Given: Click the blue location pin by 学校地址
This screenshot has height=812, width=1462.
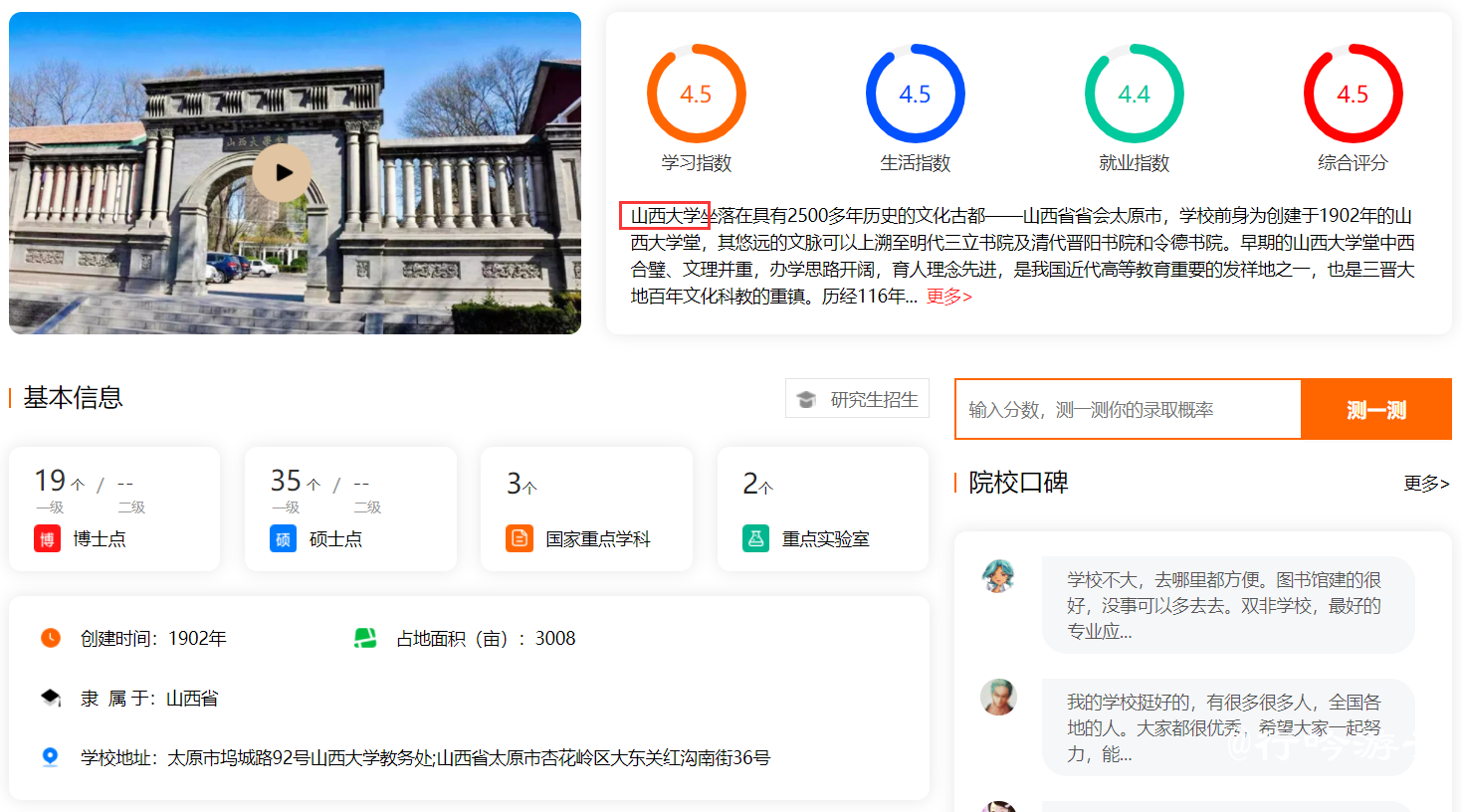Looking at the screenshot, I should pos(51,757).
